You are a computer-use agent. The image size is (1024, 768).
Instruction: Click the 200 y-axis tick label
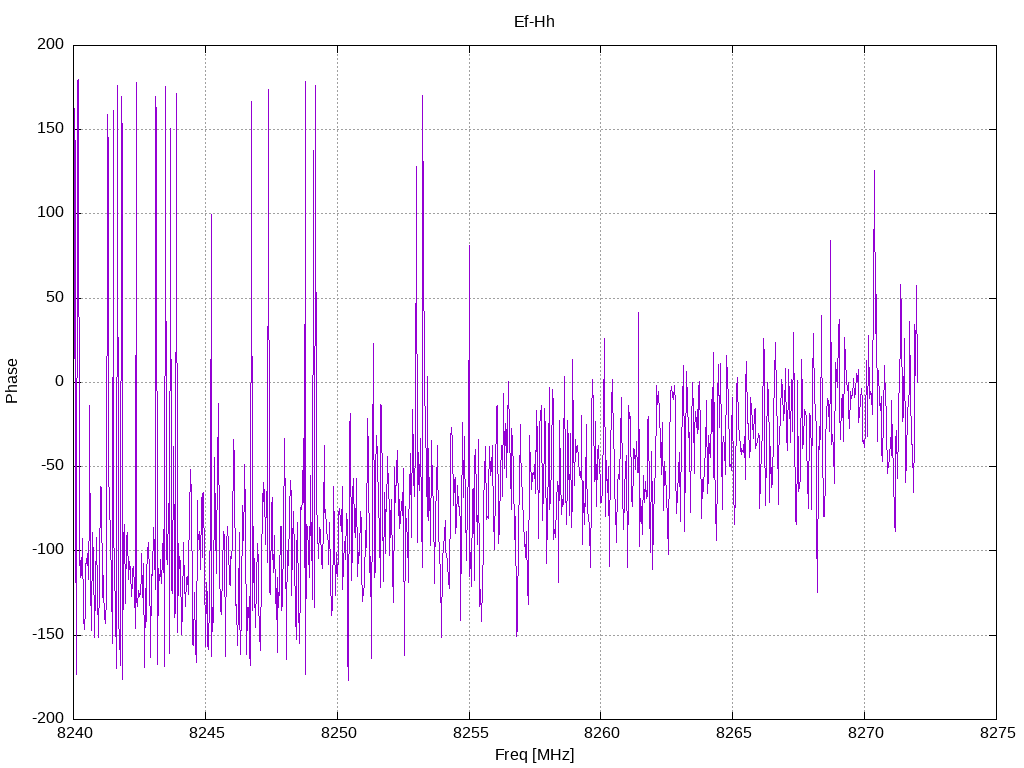pyautogui.click(x=50, y=44)
